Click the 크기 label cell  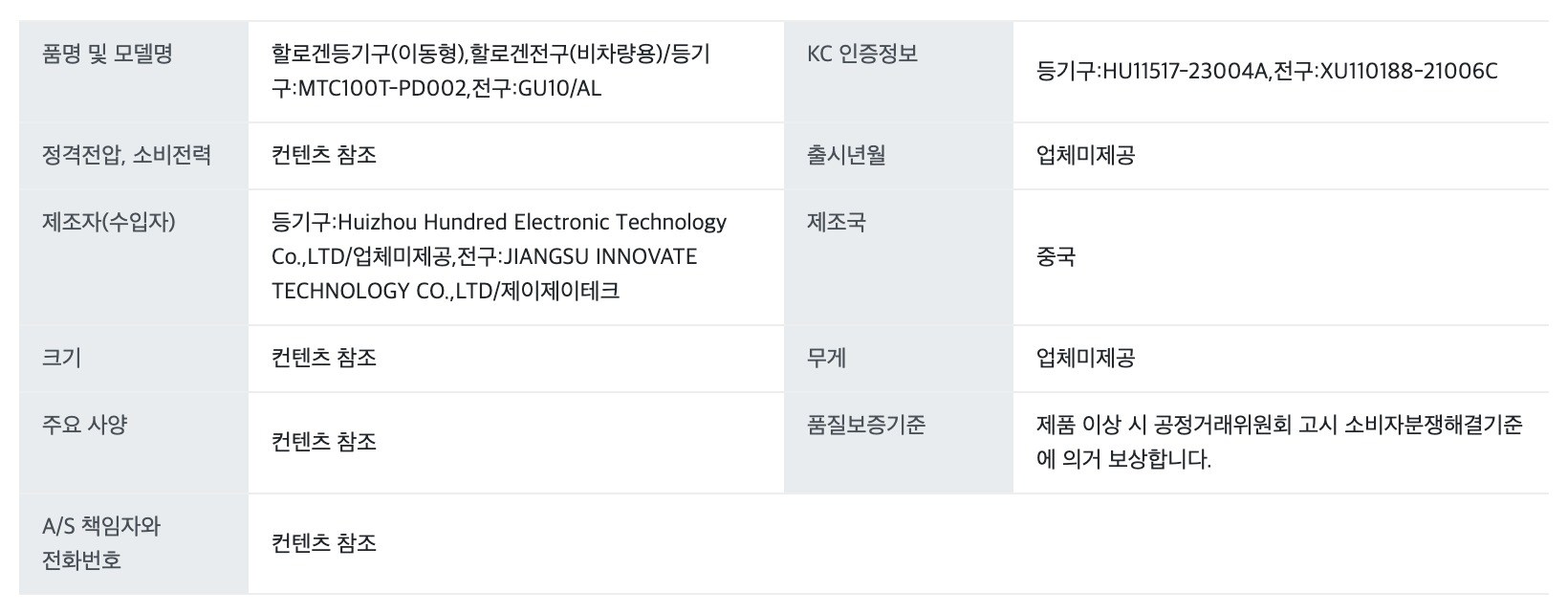pos(62,358)
